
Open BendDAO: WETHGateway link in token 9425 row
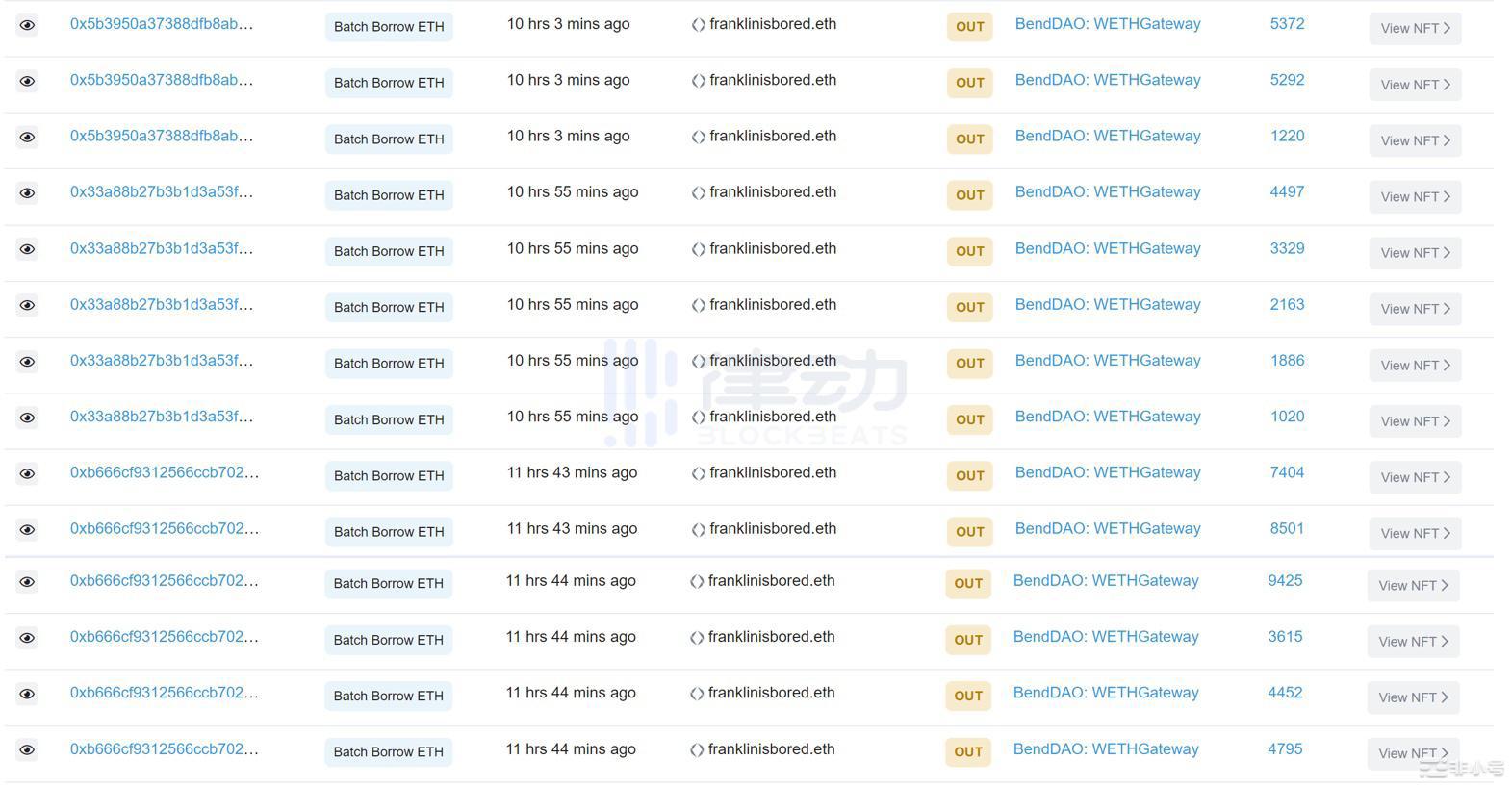click(1106, 580)
